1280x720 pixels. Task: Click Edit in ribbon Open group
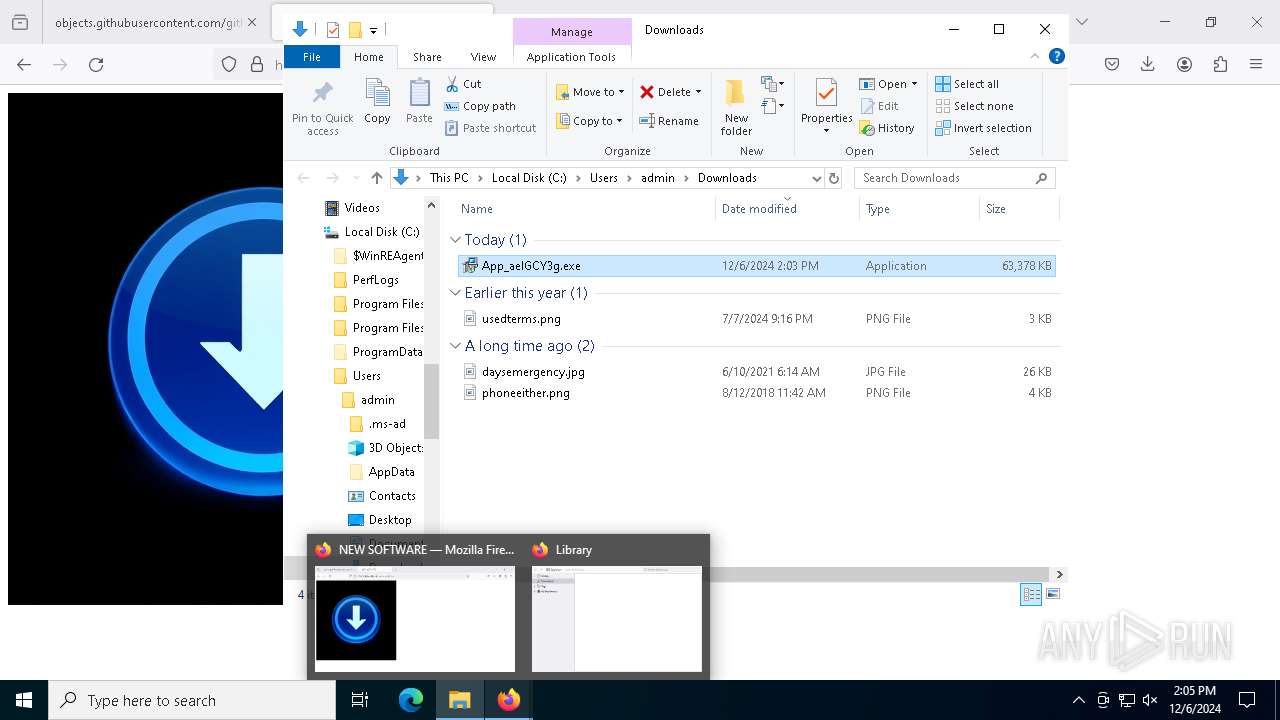878,106
